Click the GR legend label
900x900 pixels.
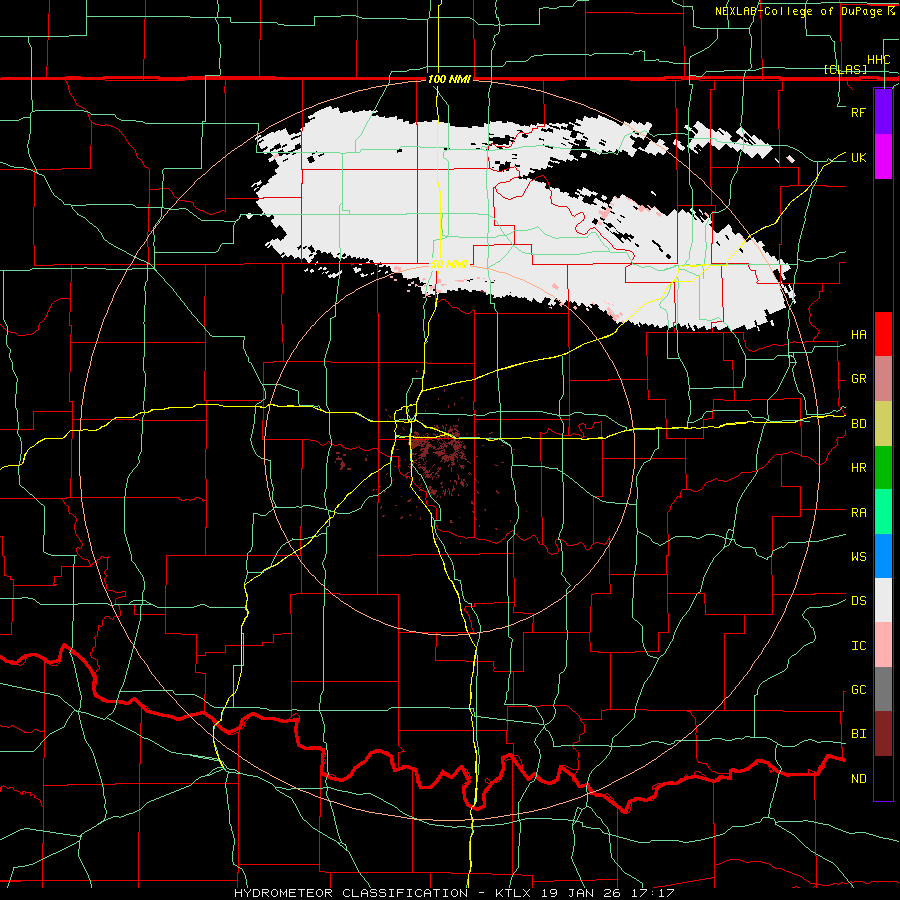pos(858,379)
